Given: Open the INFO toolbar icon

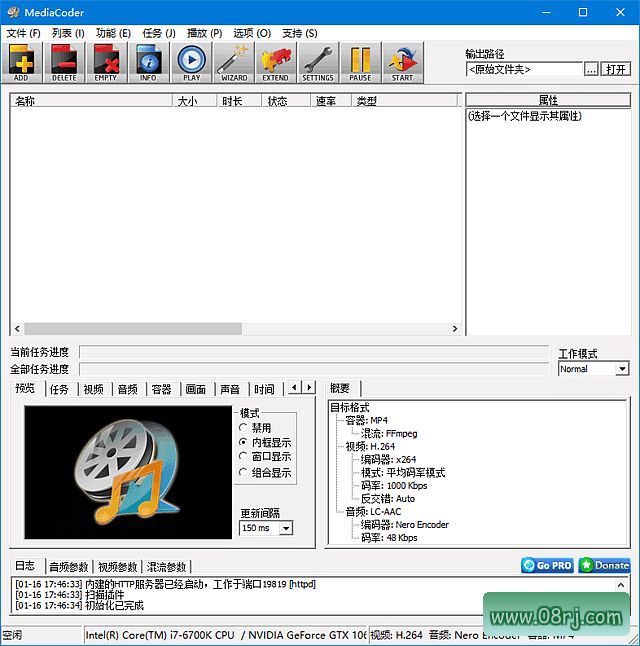Looking at the screenshot, I should tap(148, 63).
